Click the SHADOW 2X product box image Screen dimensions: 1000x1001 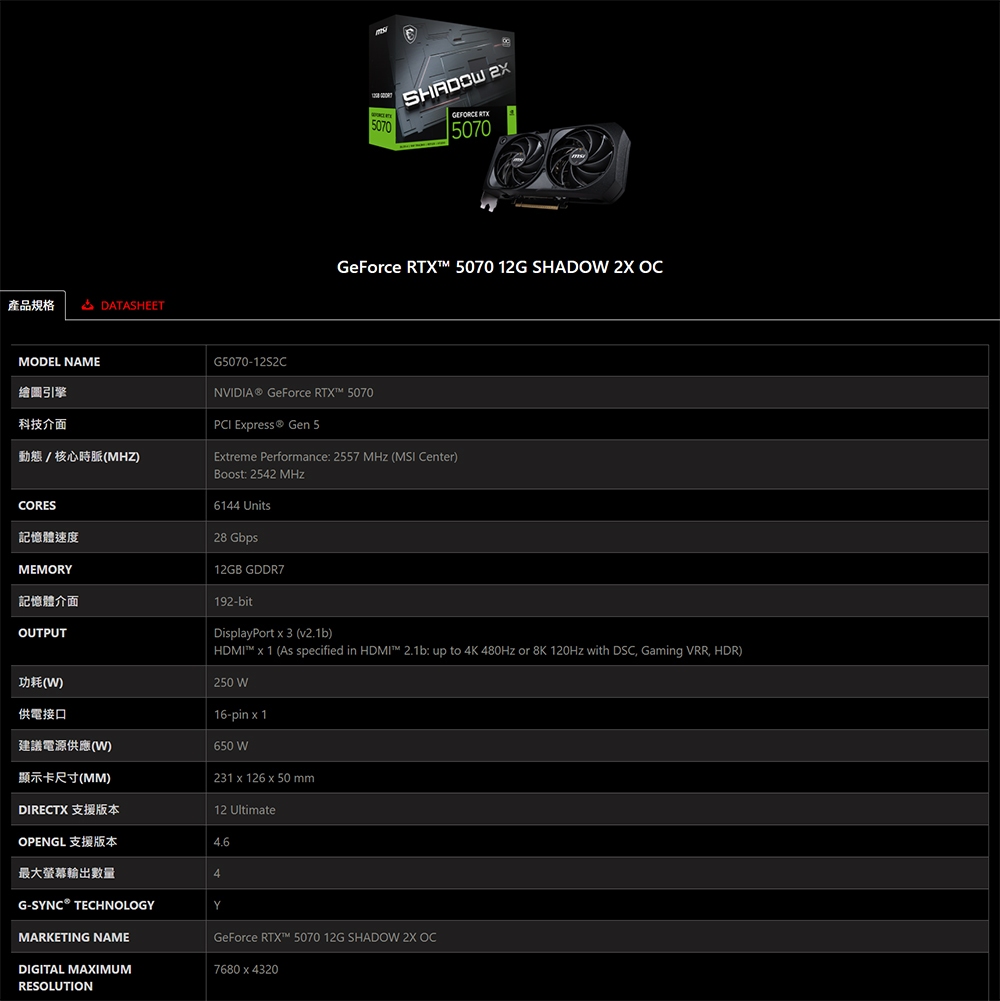click(442, 84)
